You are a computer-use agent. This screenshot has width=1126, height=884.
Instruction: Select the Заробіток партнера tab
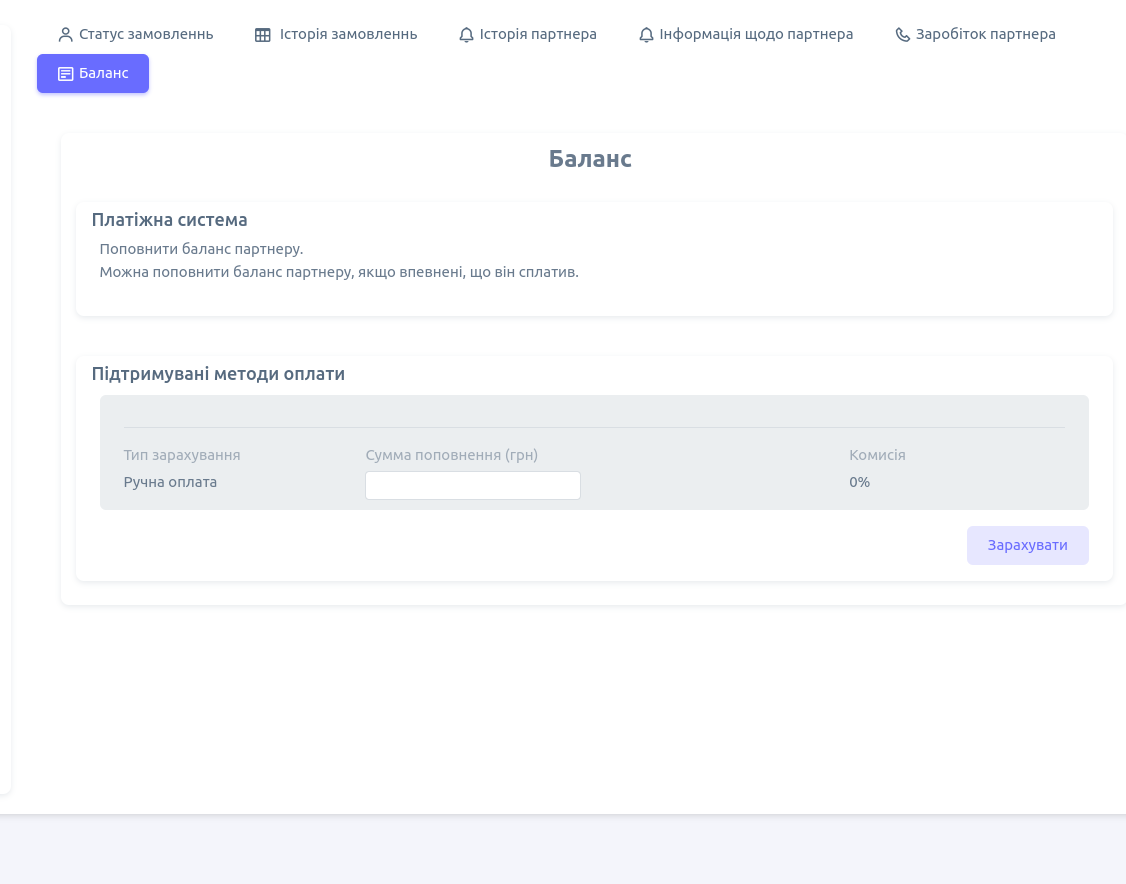tap(985, 35)
